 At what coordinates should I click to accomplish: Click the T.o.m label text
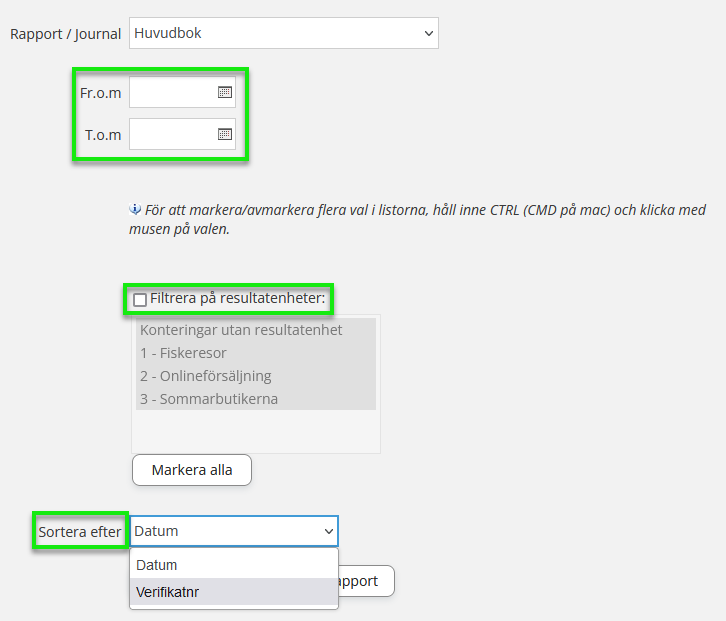coord(103,134)
